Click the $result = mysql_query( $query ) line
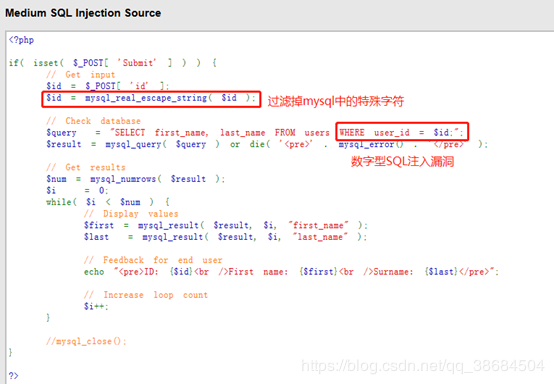 pos(267,144)
